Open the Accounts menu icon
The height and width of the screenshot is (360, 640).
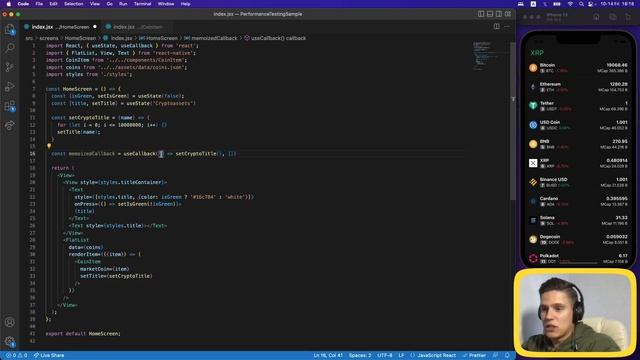coord(10,322)
